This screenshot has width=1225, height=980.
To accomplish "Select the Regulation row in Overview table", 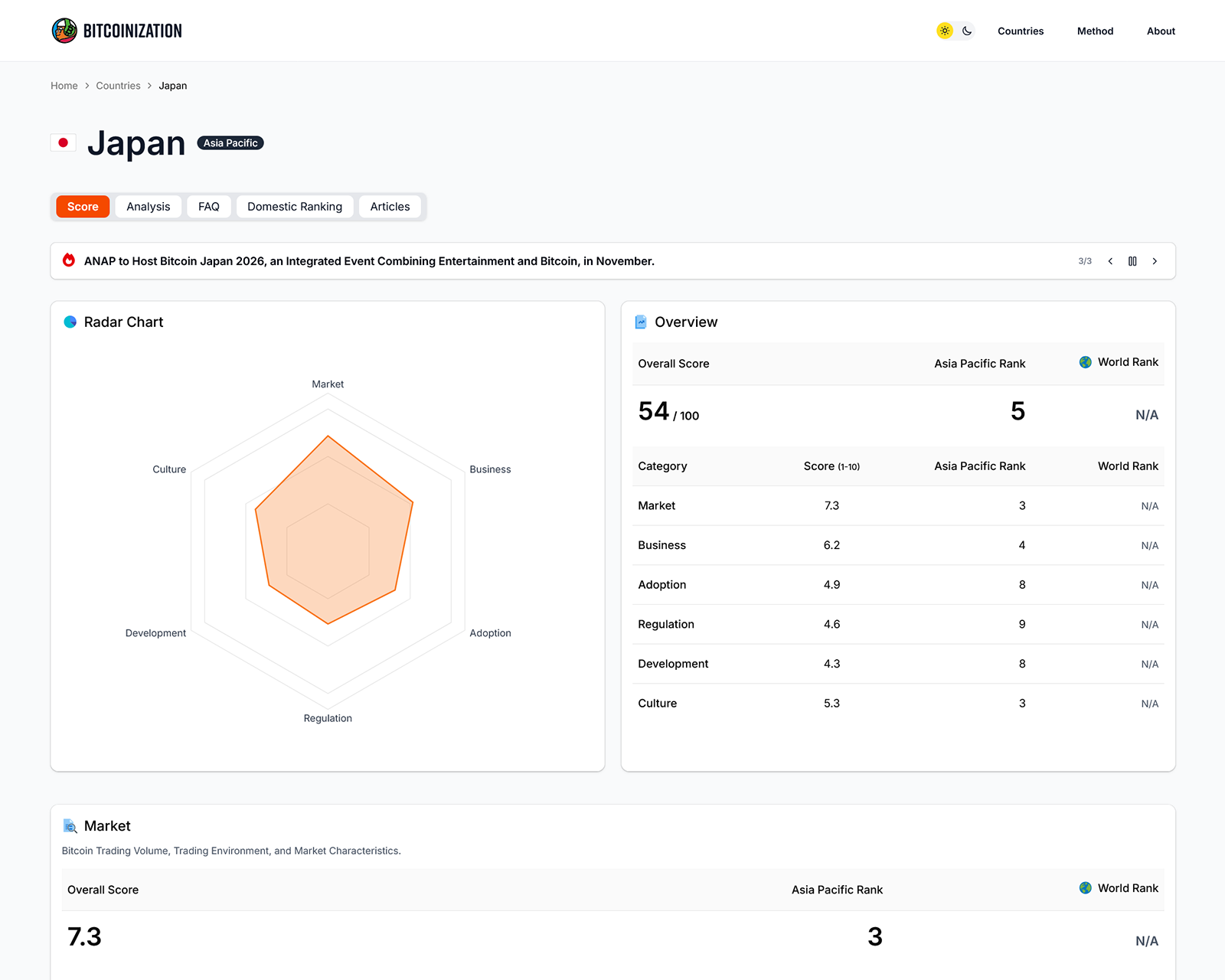I will click(x=898, y=624).
